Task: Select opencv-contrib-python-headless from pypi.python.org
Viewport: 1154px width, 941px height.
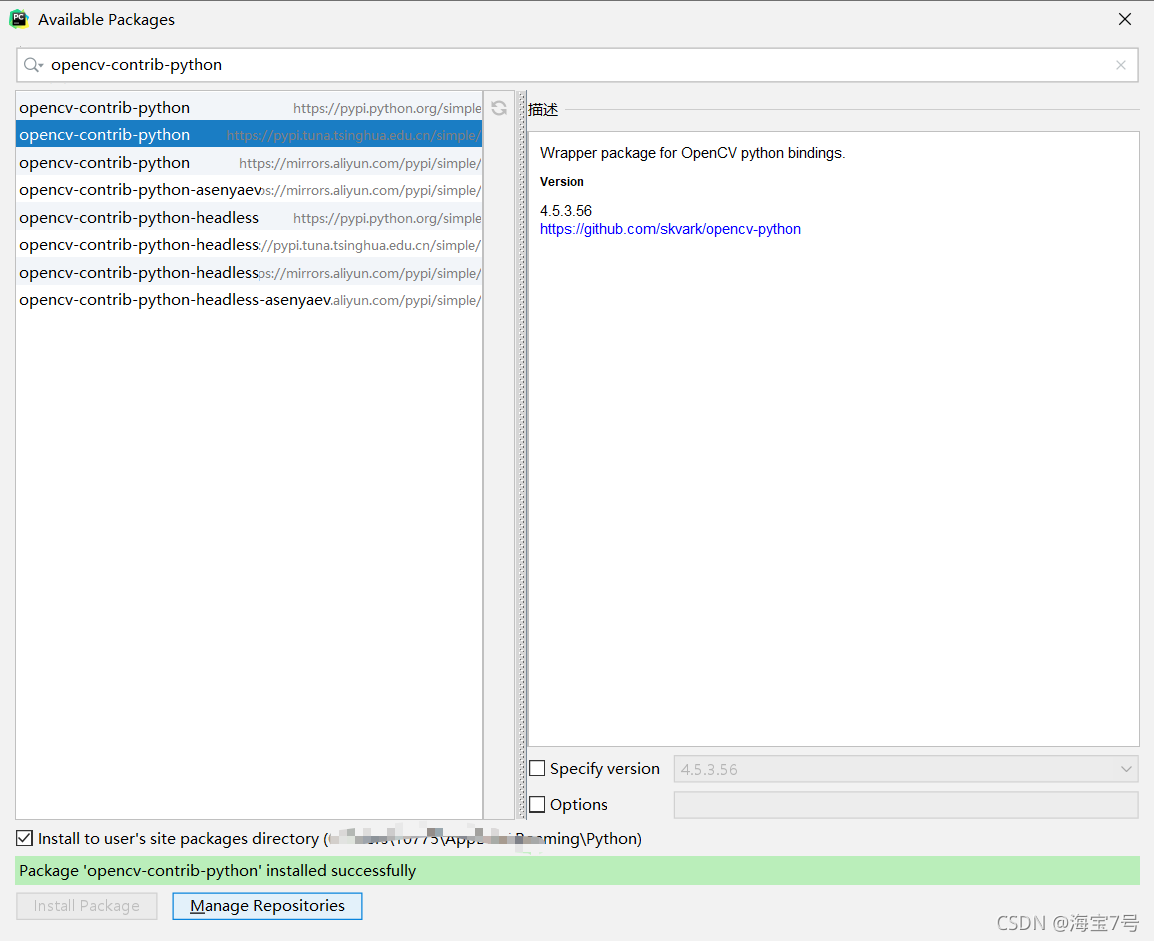Action: click(x=249, y=218)
